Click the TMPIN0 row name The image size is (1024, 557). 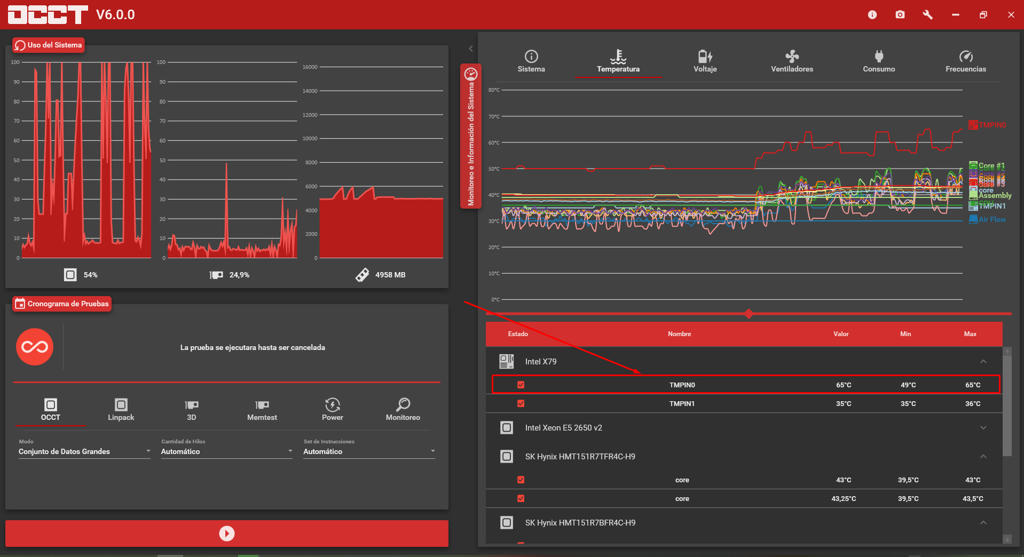(682, 385)
